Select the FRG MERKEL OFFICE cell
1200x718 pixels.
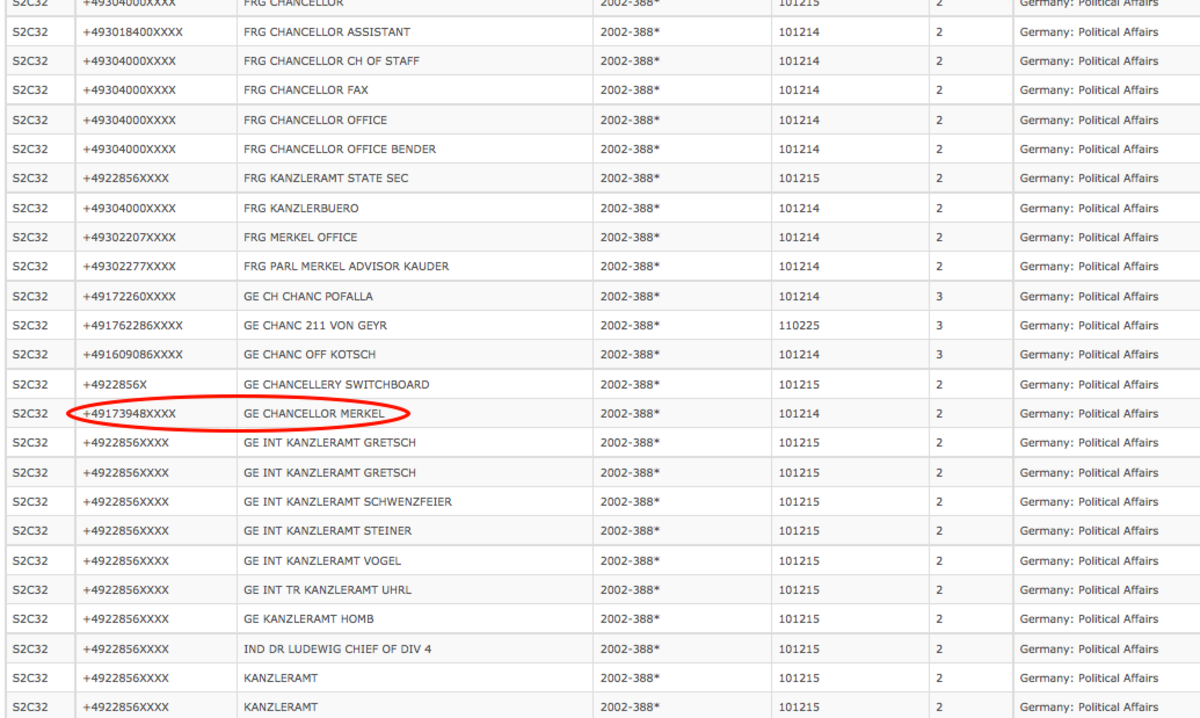[300, 237]
